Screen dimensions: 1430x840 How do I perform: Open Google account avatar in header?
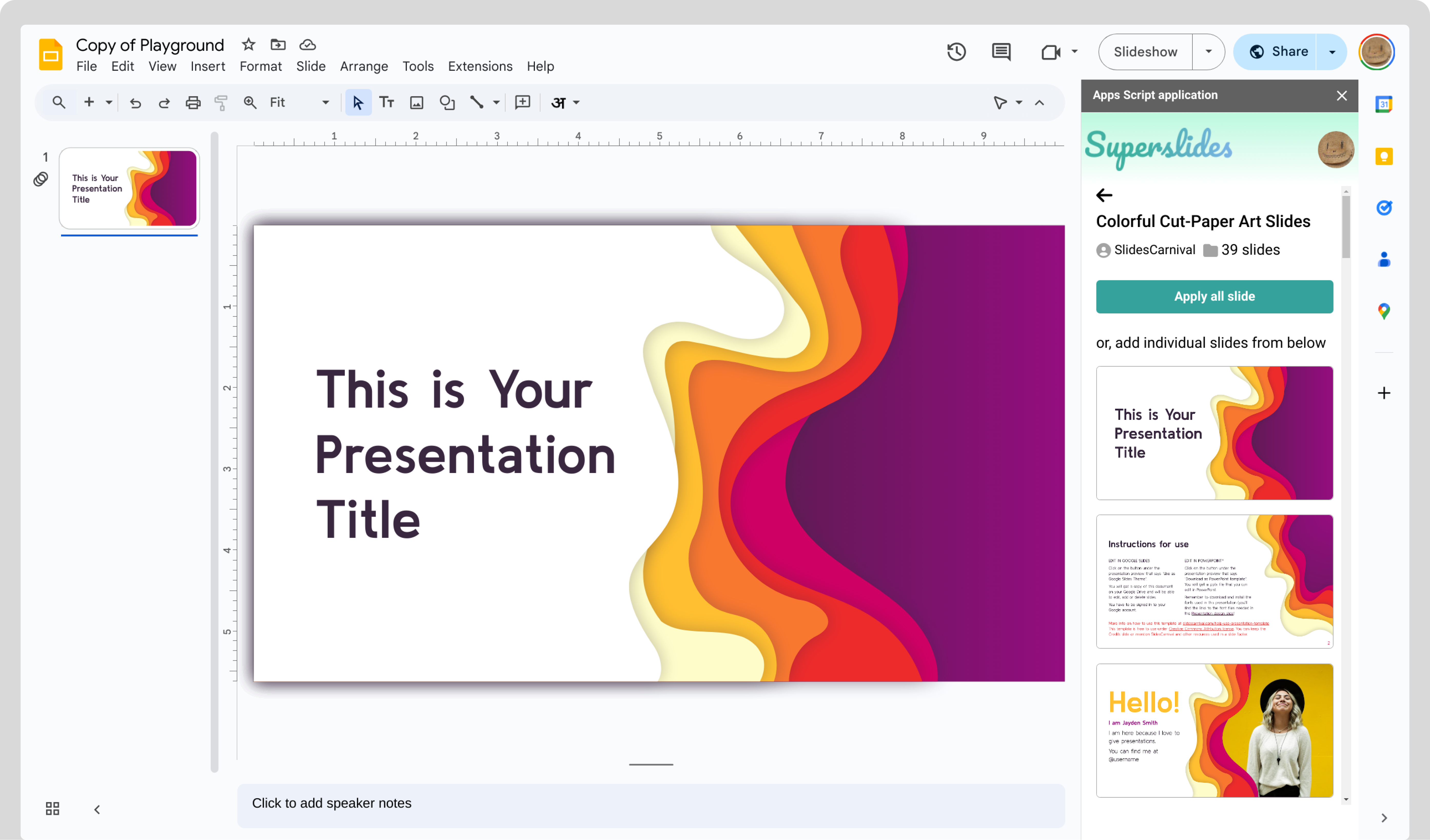click(1376, 52)
